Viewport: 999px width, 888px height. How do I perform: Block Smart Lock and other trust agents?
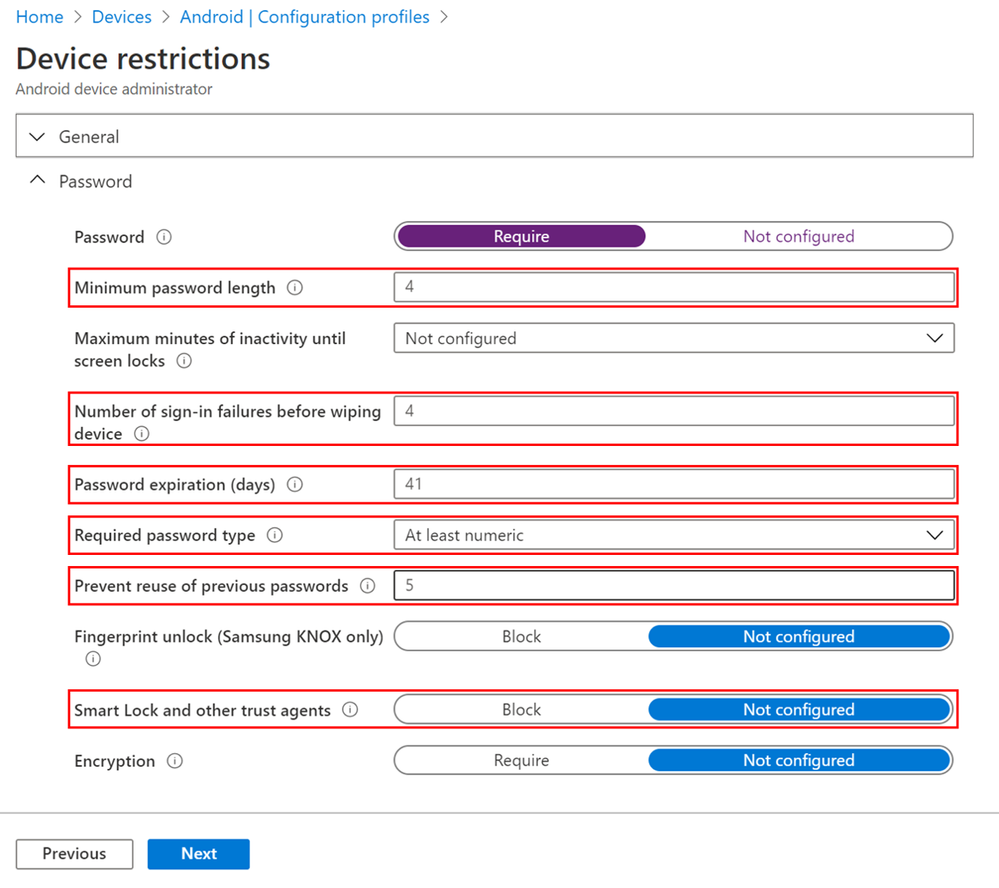point(521,710)
